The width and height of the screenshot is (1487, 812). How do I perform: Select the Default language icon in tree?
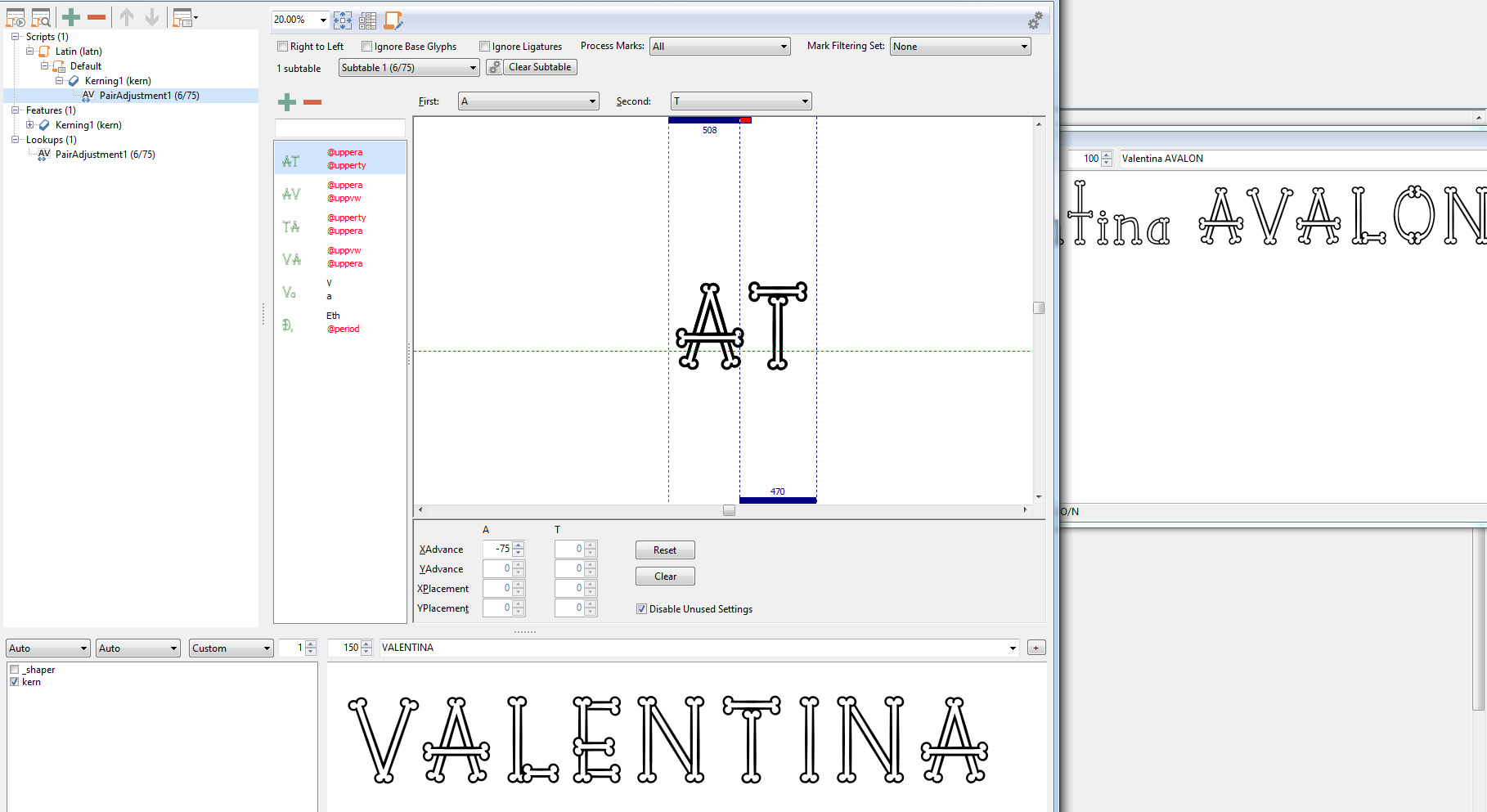59,66
